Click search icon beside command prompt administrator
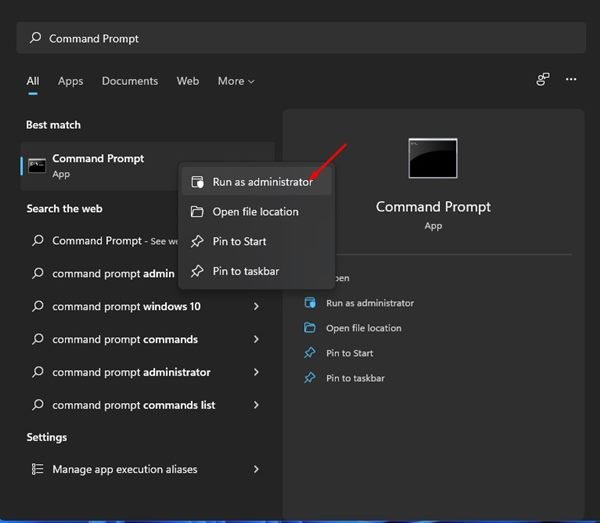This screenshot has width=600, height=523. (x=38, y=372)
